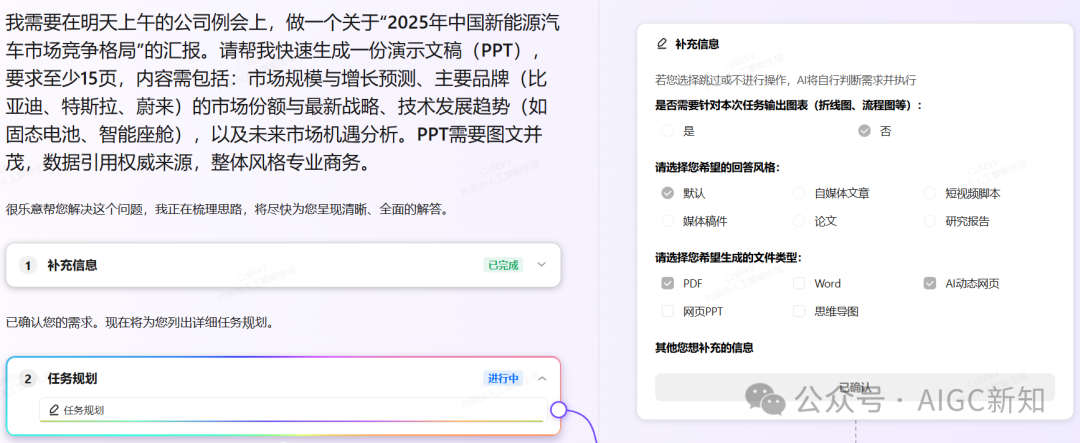Choose 短视频脚本 answer style
Image resolution: width=1080 pixels, height=443 pixels.
[x=930, y=194]
